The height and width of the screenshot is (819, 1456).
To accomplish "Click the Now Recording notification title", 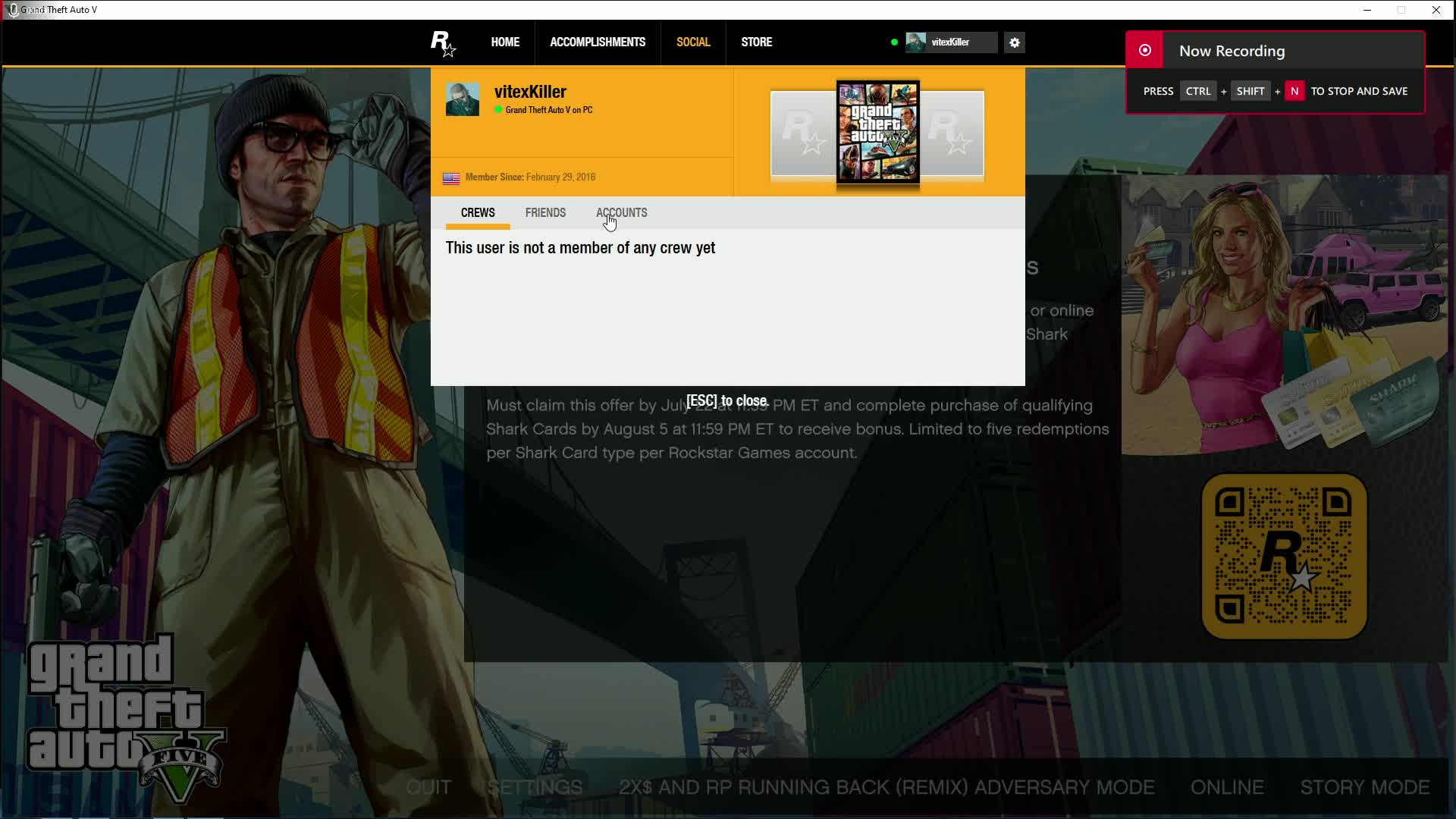I will (x=1232, y=51).
